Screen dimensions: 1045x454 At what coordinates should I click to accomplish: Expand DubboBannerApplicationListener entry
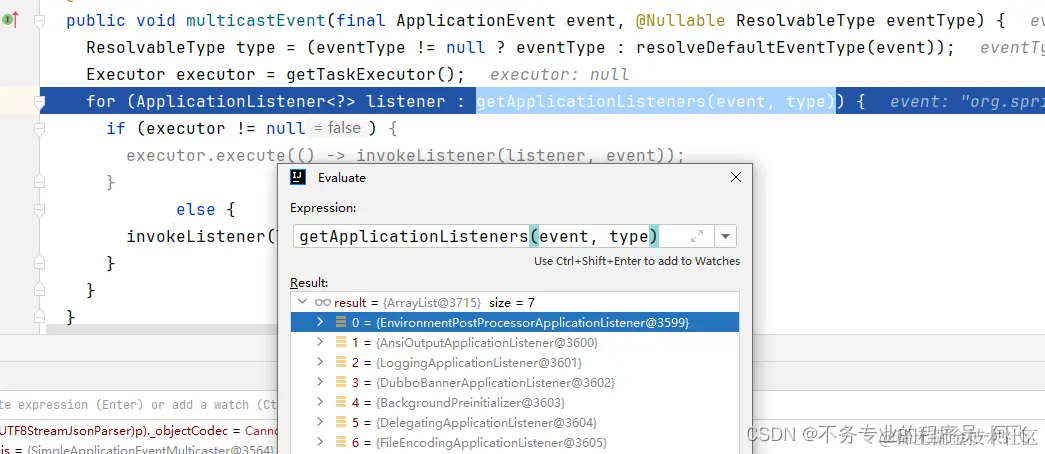coord(320,382)
